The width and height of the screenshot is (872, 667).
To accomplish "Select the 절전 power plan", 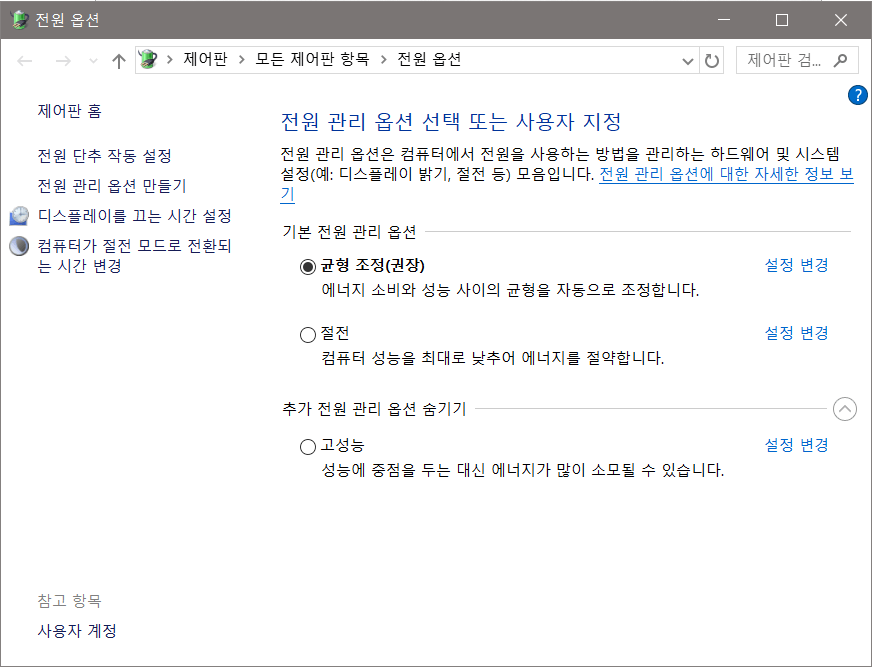I will (x=308, y=334).
